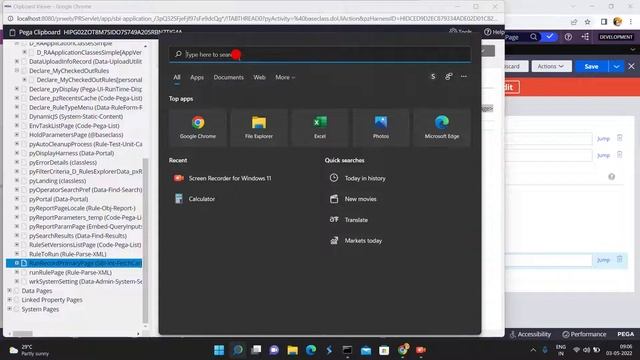640x360 pixels.
Task: Expand the pySearchResults (Data-Find-Results) node
Action: click(x=17, y=236)
